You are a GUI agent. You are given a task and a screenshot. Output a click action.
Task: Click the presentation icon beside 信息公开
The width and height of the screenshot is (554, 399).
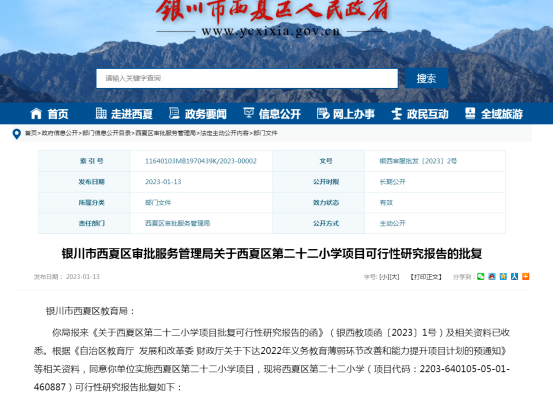[249, 113]
